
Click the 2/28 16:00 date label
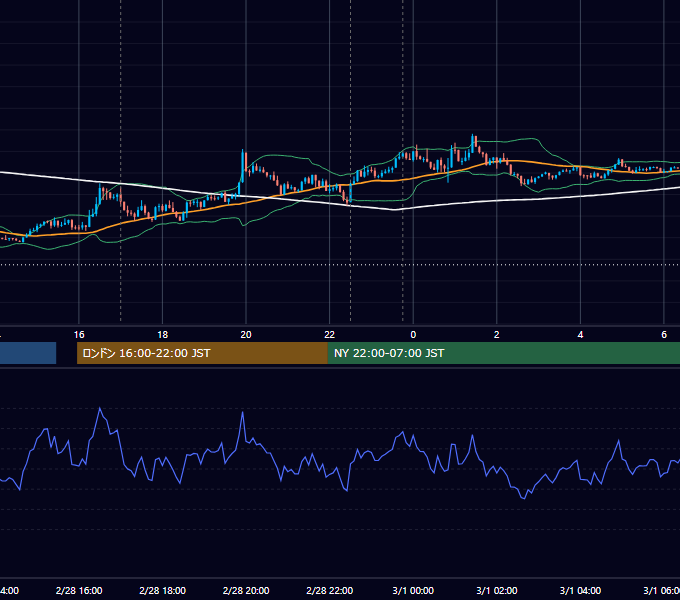click(x=79, y=590)
